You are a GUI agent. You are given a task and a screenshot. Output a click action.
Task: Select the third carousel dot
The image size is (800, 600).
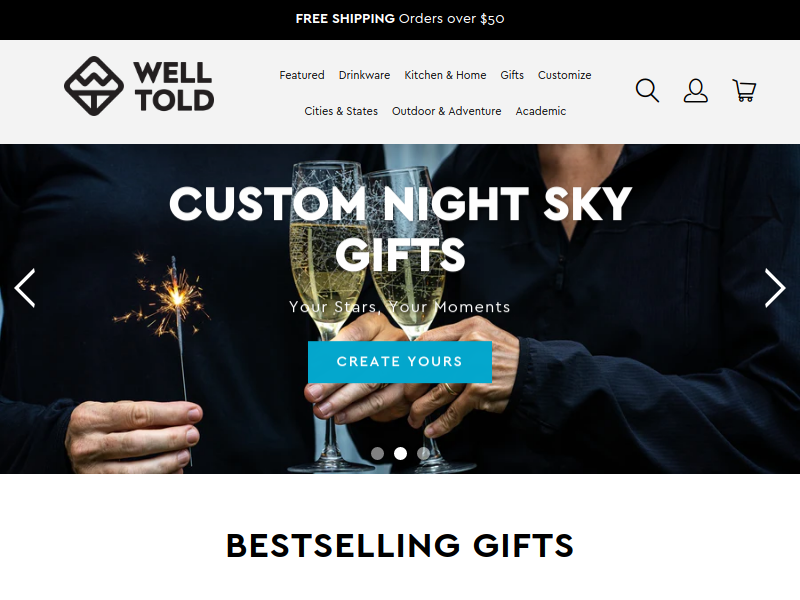[x=423, y=454]
